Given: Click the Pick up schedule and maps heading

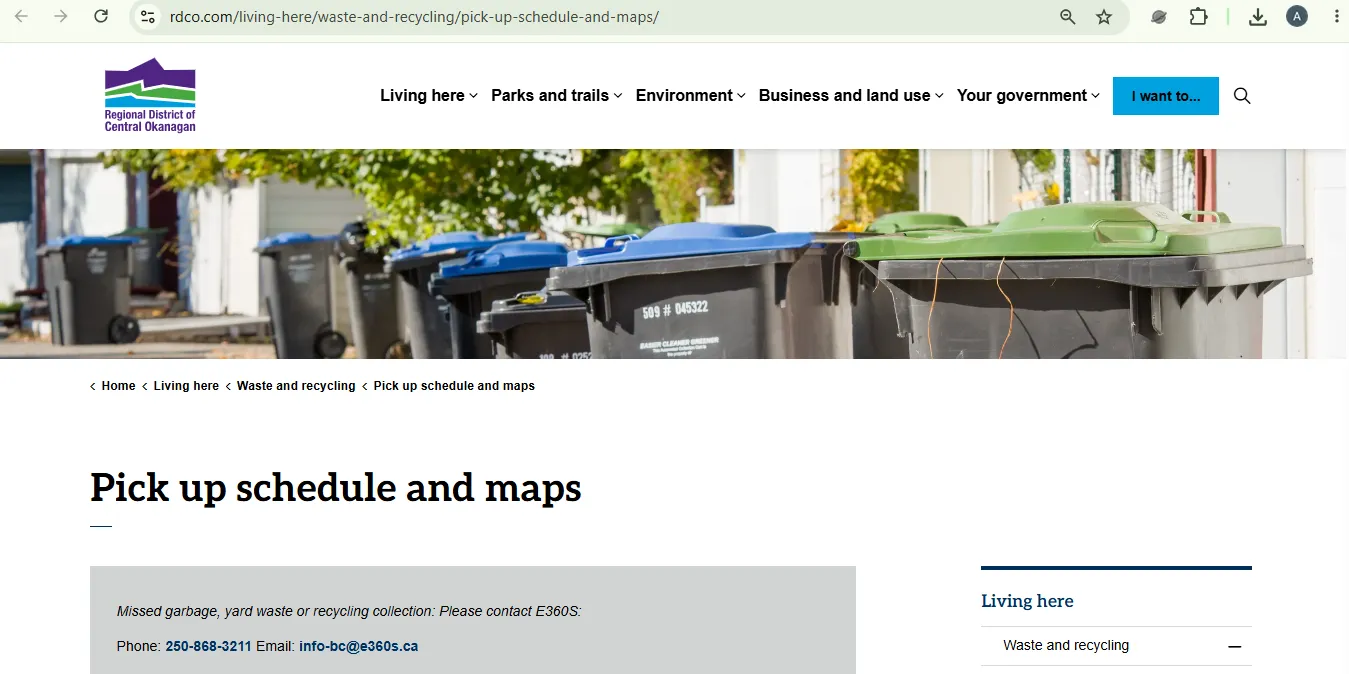Looking at the screenshot, I should (336, 488).
